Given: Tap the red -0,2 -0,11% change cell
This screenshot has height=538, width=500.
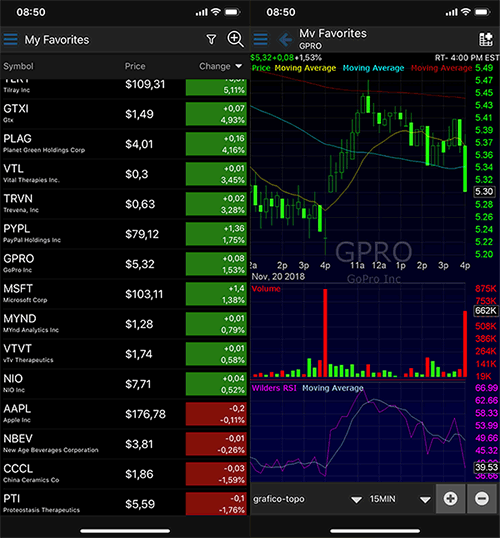Looking at the screenshot, I should click(x=216, y=414).
